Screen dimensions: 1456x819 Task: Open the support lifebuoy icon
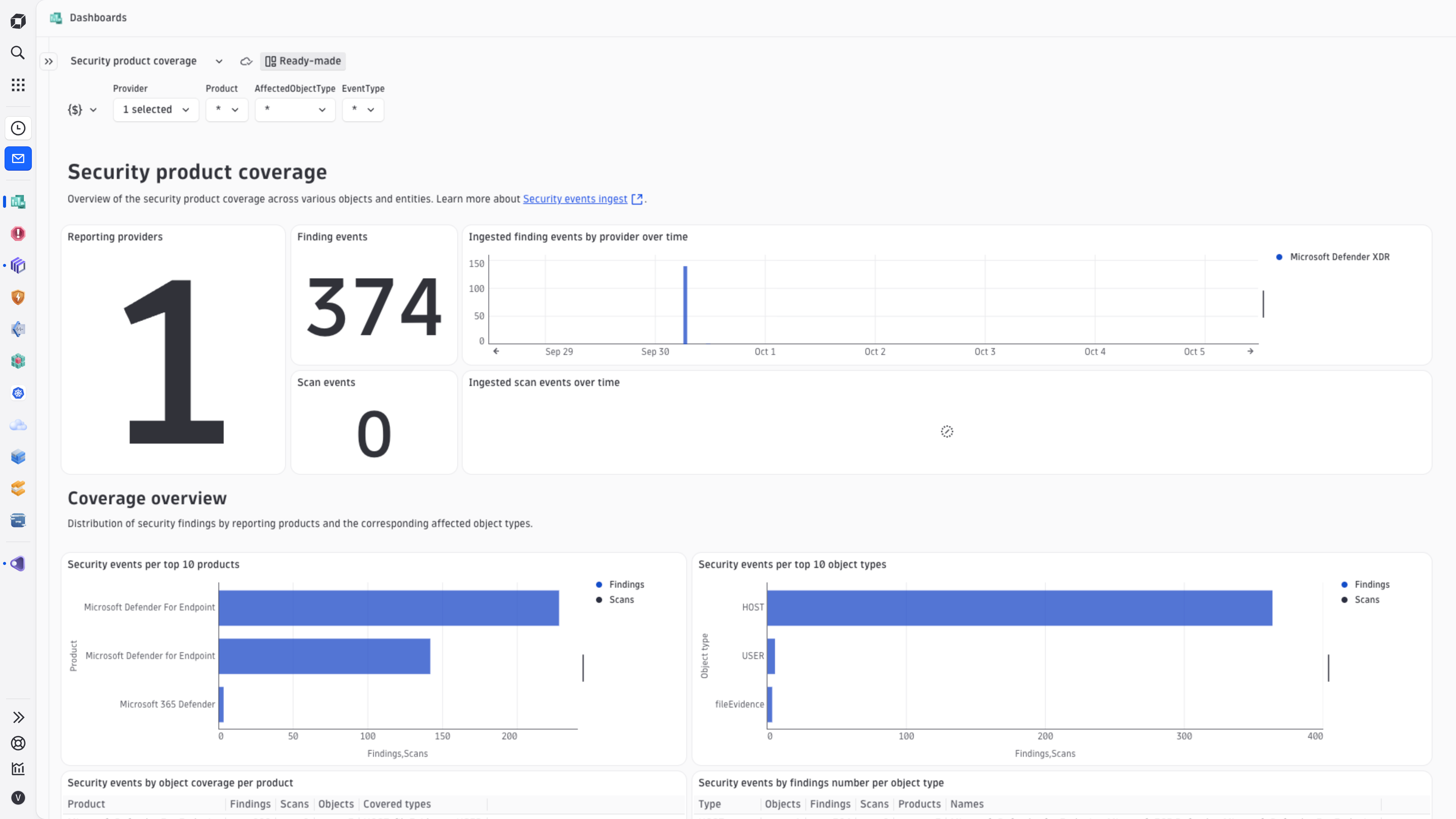pyautogui.click(x=18, y=743)
